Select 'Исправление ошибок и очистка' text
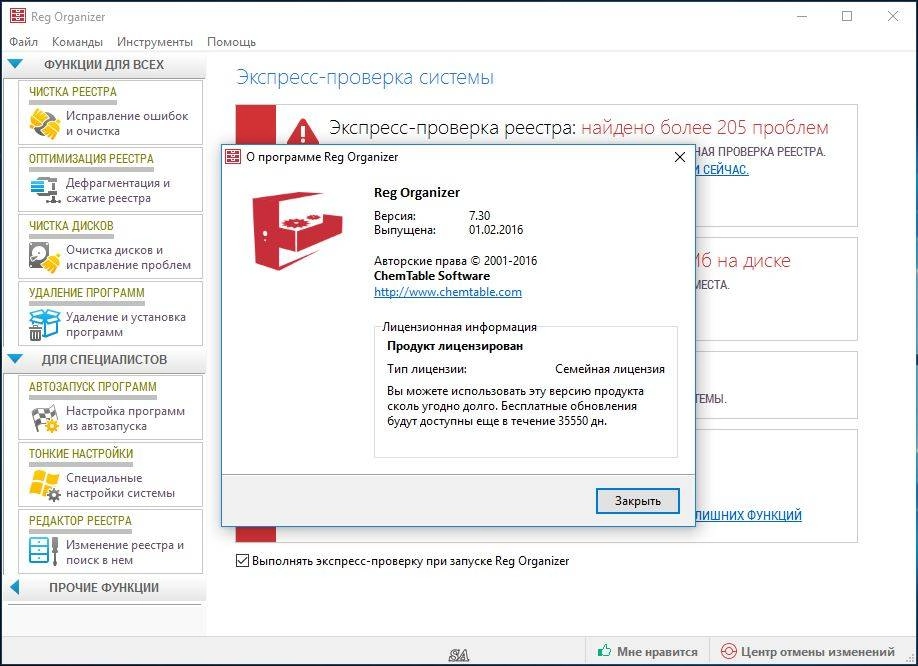918x666 pixels. tap(127, 123)
